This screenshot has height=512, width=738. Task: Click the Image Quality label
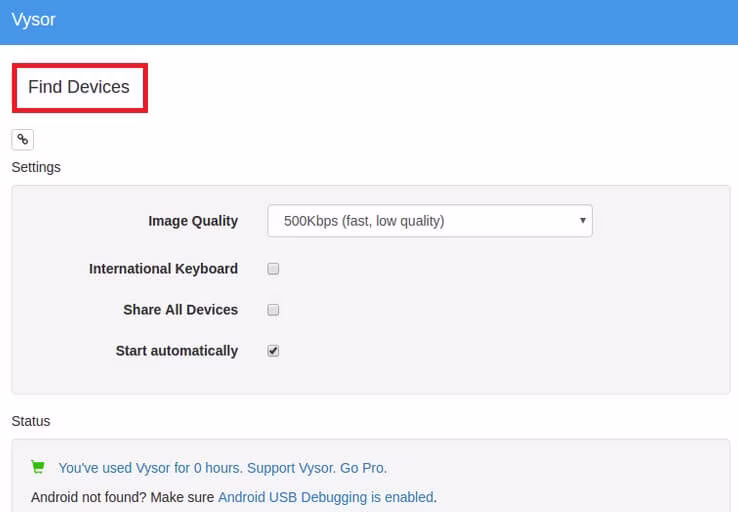(x=193, y=221)
